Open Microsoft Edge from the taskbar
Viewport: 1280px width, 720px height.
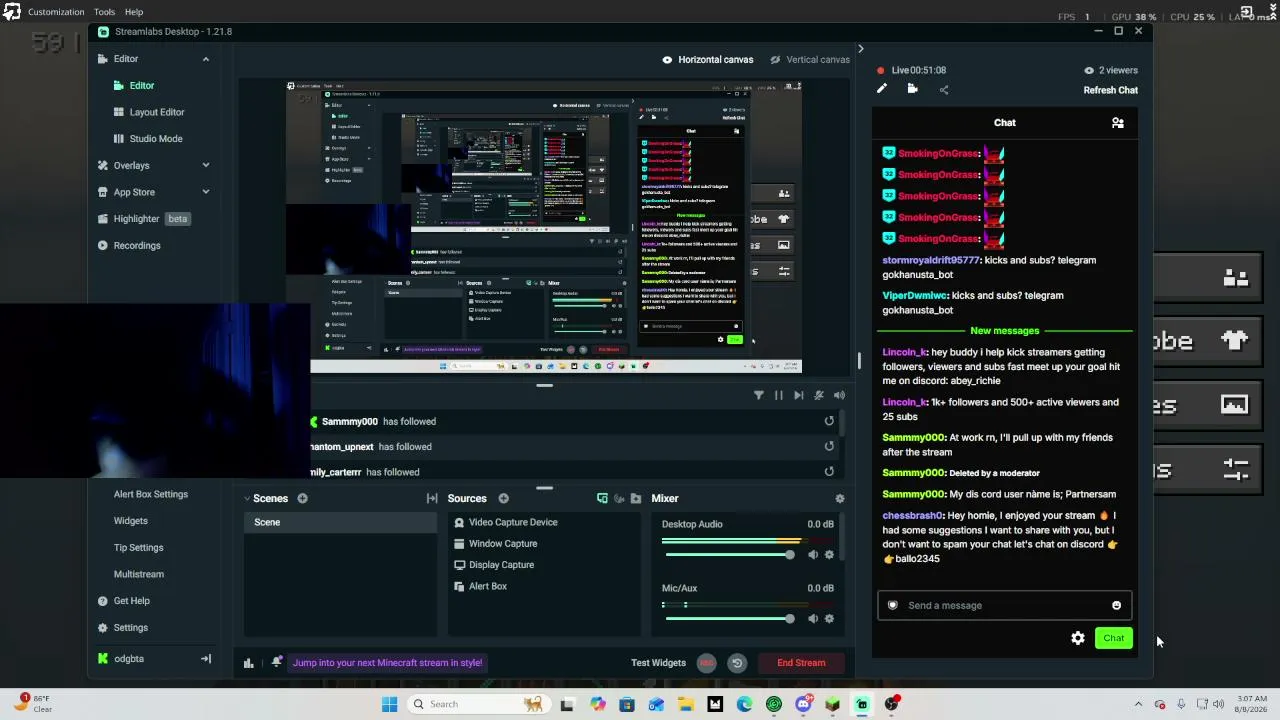pyautogui.click(x=744, y=704)
